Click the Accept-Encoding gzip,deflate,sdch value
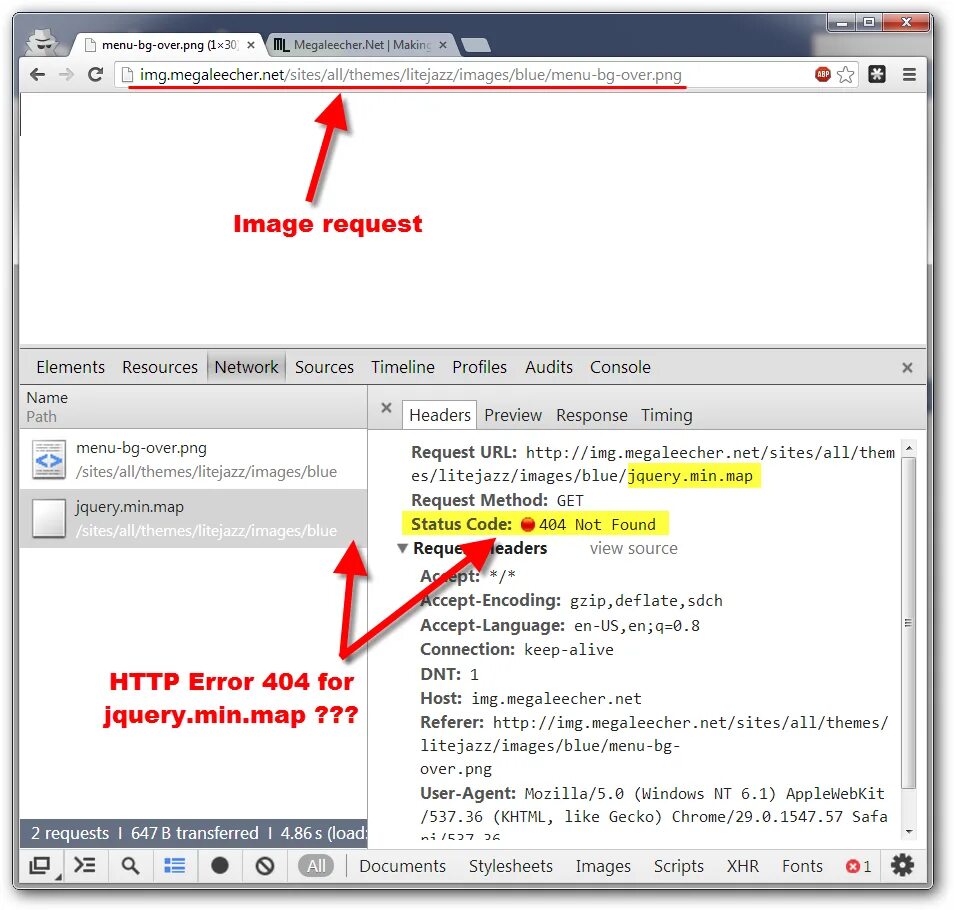The width and height of the screenshot is (954, 910). 646,601
